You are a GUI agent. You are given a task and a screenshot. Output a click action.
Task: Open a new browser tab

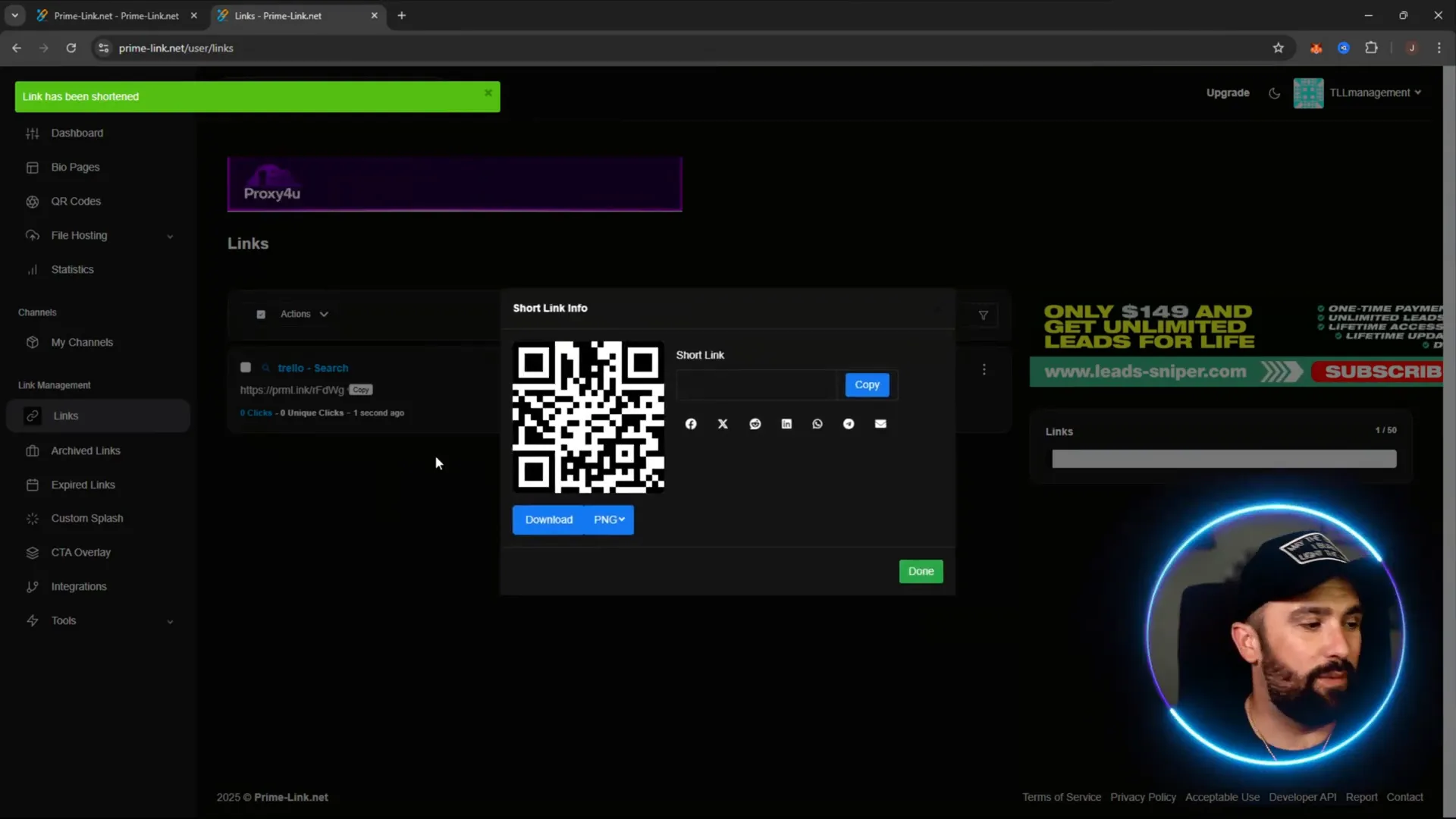coord(402,15)
